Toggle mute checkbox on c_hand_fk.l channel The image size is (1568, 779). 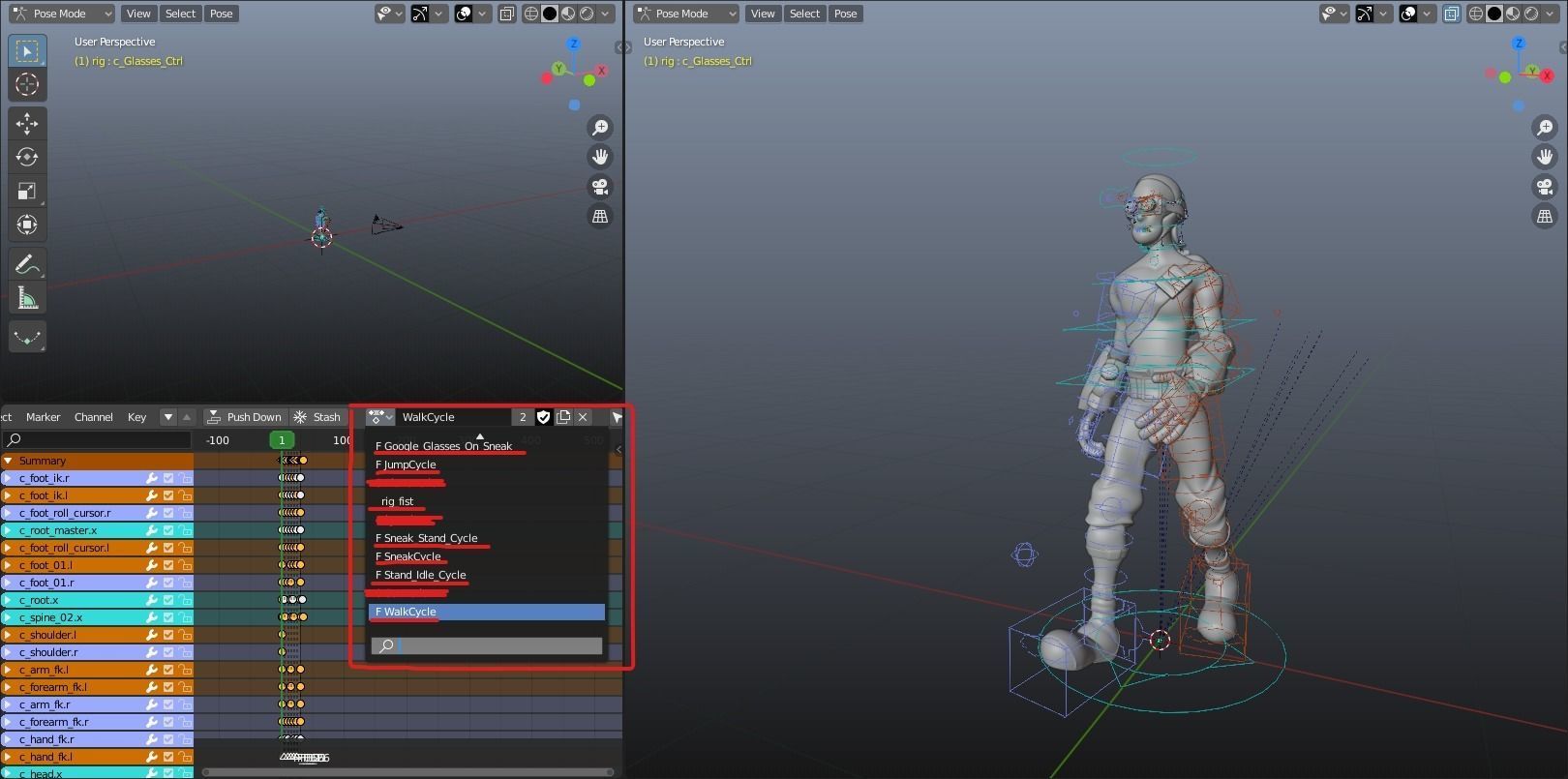[x=168, y=757]
